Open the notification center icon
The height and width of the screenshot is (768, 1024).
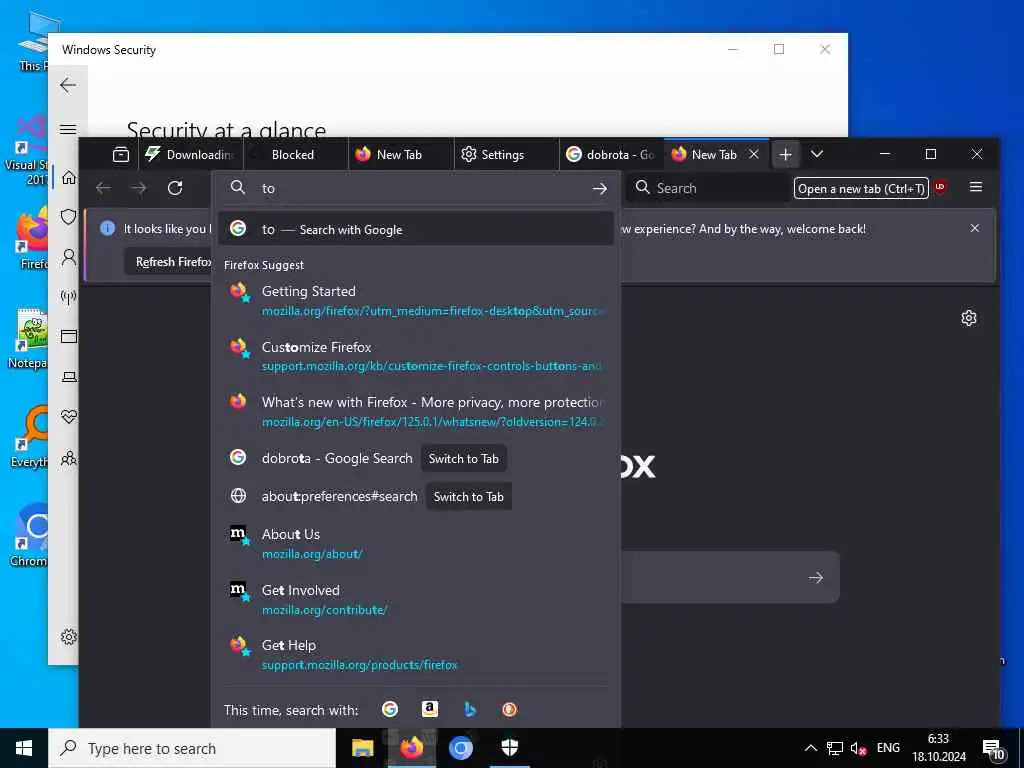[993, 749]
